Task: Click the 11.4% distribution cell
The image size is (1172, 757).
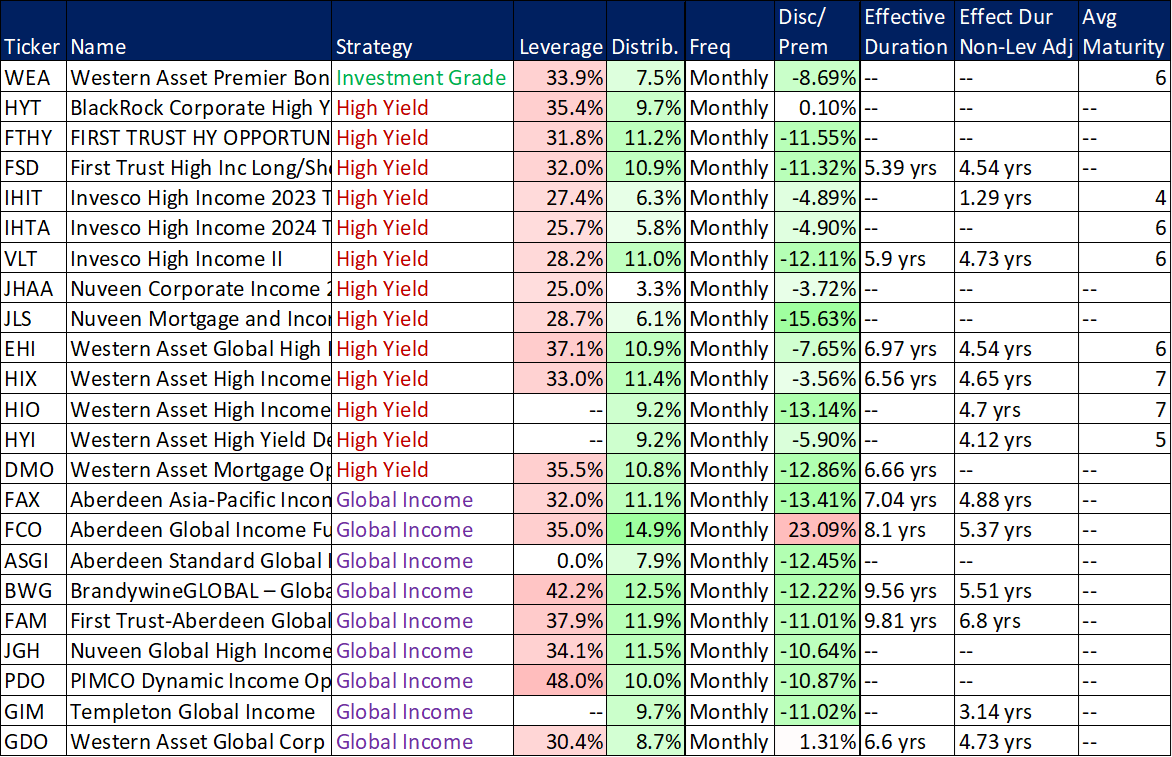Action: 646,379
